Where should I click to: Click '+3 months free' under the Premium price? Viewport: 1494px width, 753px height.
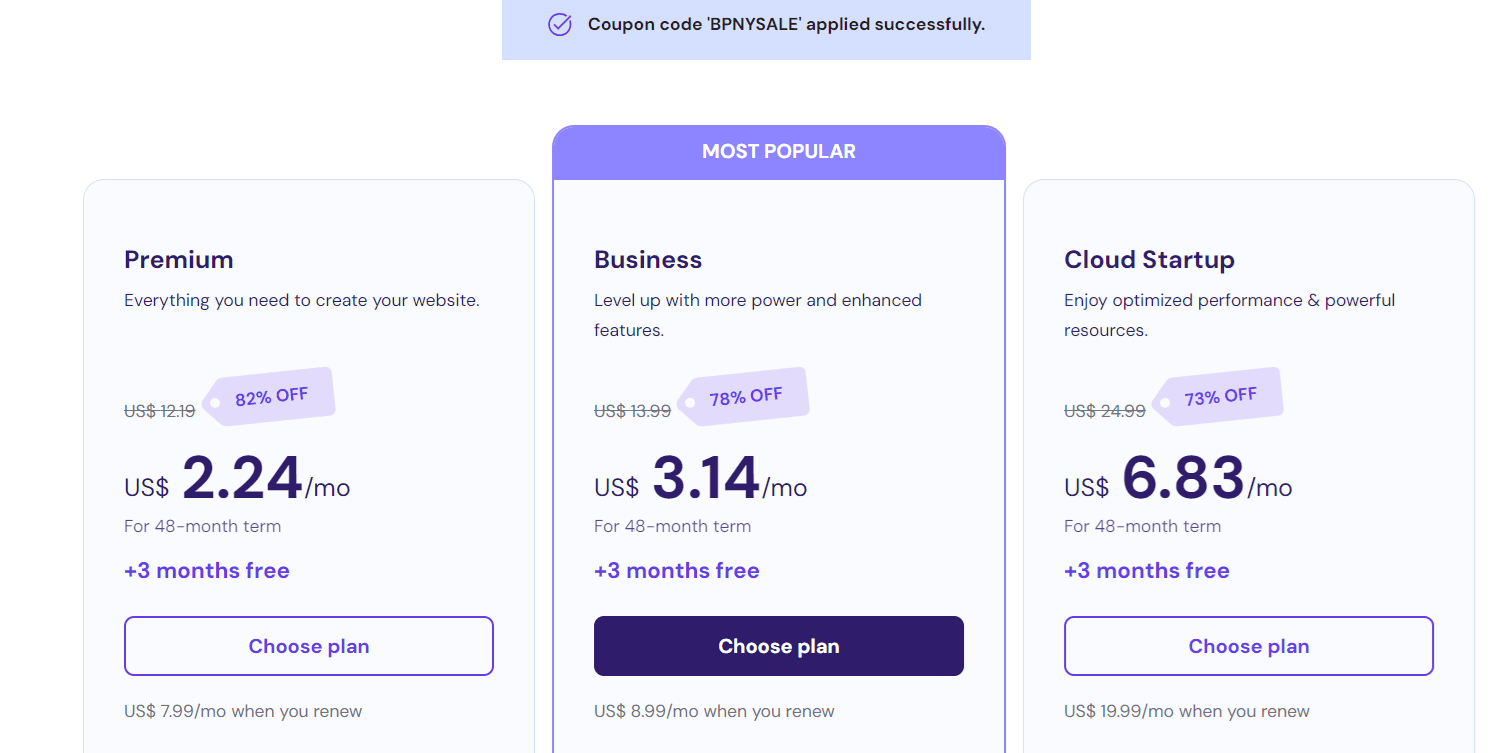coord(206,570)
